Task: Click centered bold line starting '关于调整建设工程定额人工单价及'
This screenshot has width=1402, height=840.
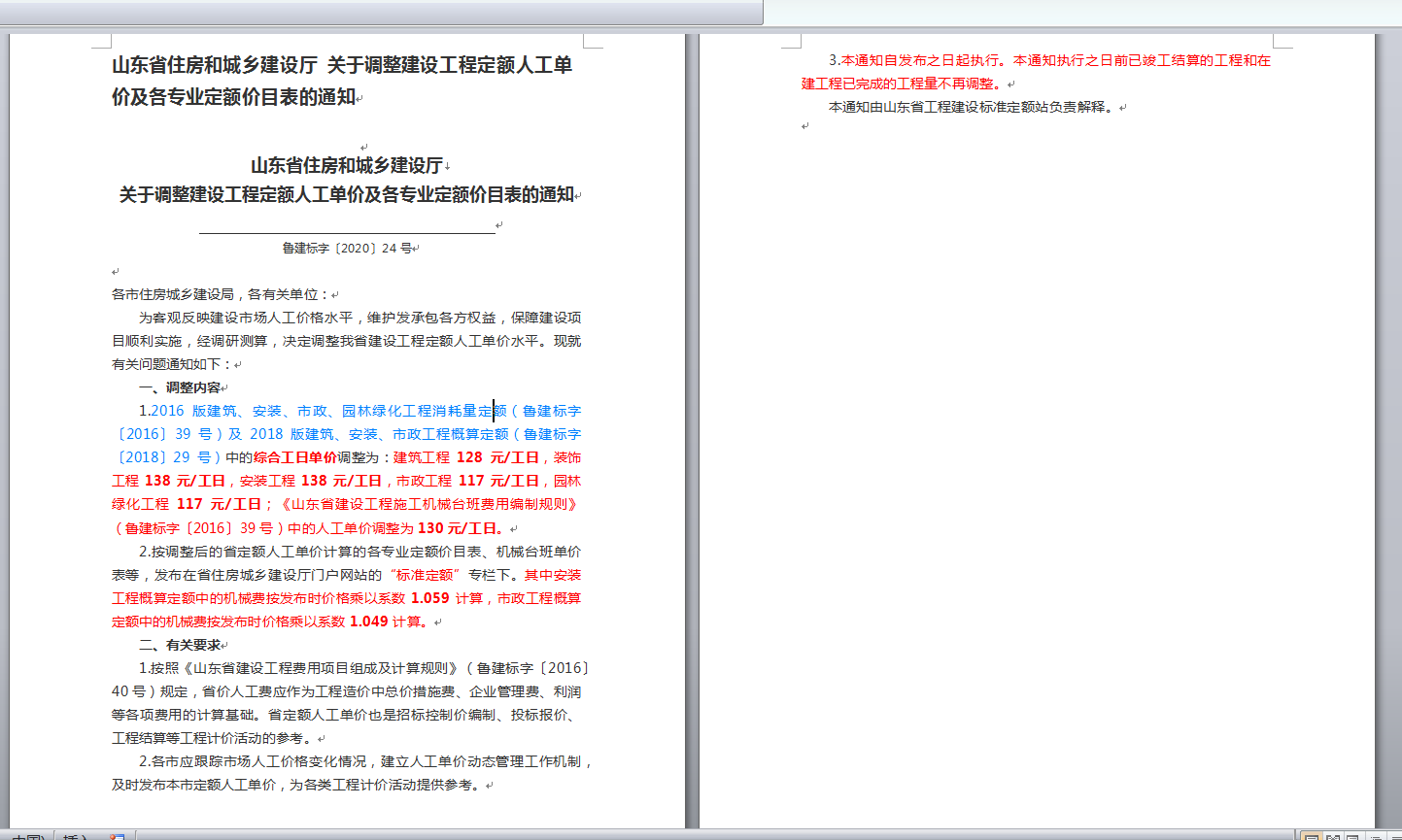Action: pyautogui.click(x=347, y=195)
